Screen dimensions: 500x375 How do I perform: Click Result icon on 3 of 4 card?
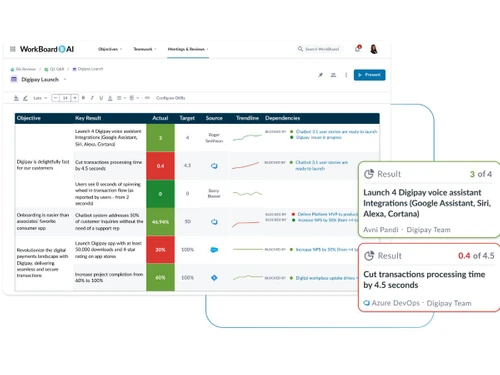coord(369,174)
